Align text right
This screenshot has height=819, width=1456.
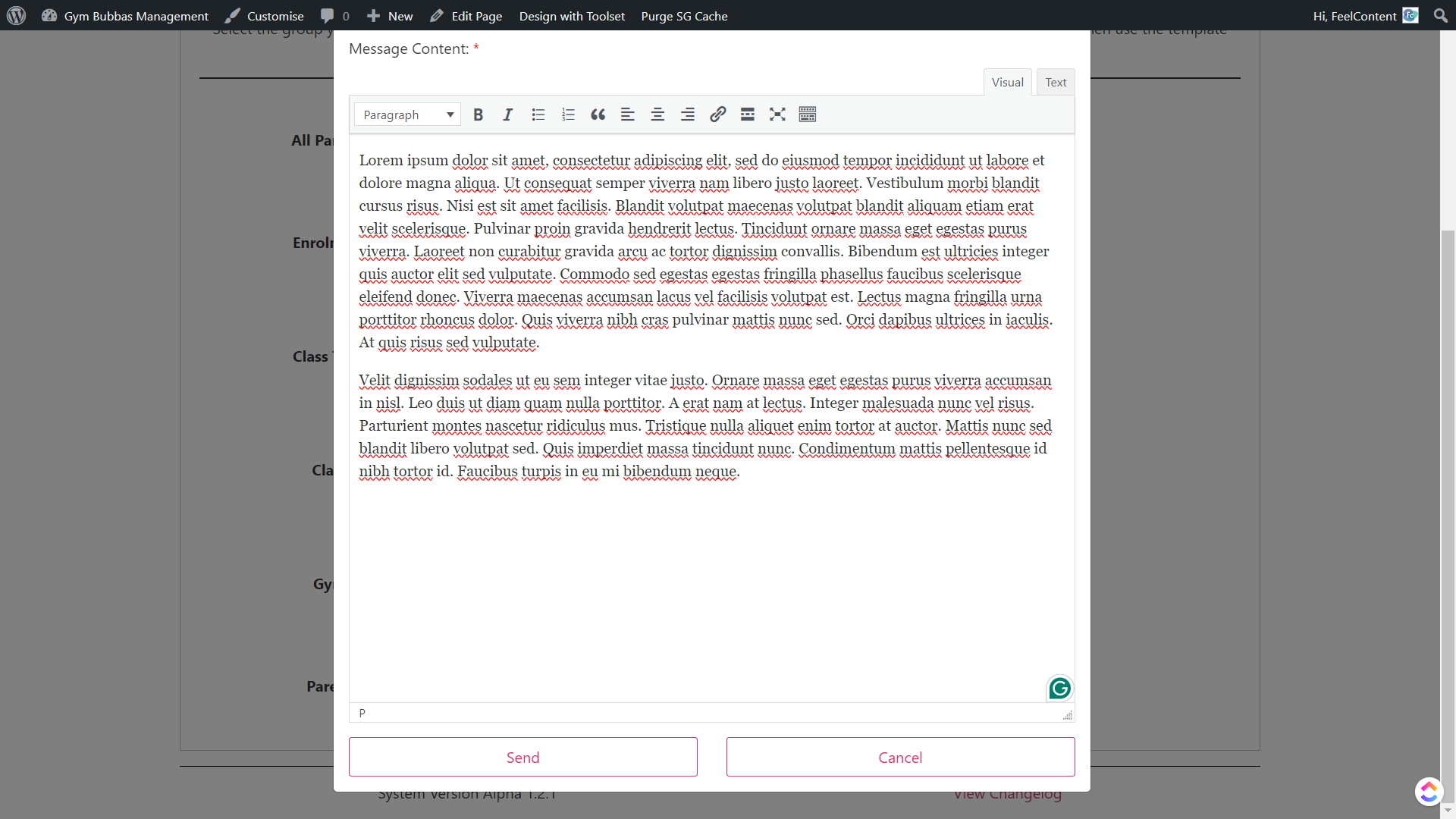point(688,115)
